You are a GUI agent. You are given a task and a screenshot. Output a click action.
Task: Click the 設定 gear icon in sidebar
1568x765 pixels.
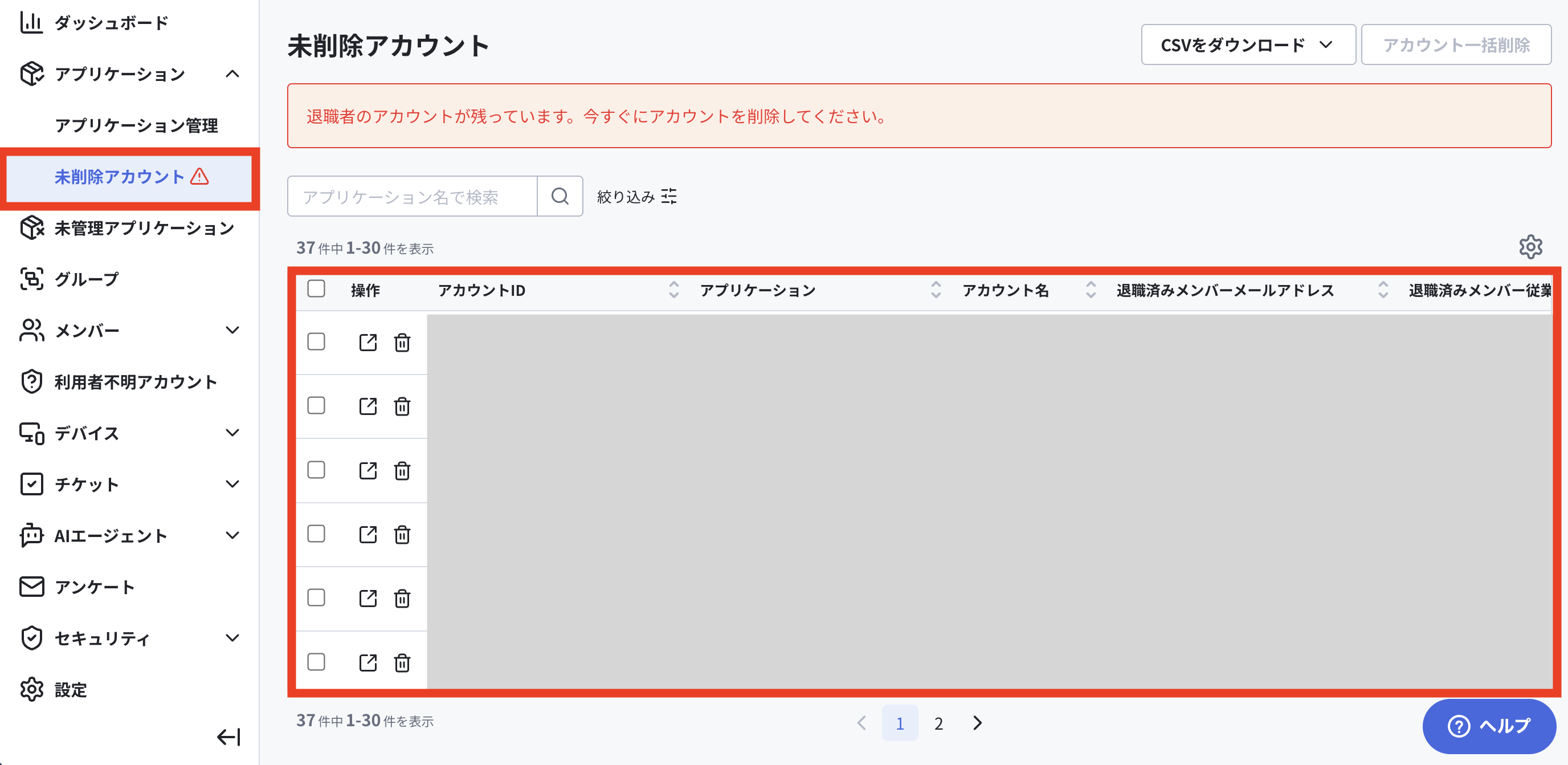coord(32,690)
